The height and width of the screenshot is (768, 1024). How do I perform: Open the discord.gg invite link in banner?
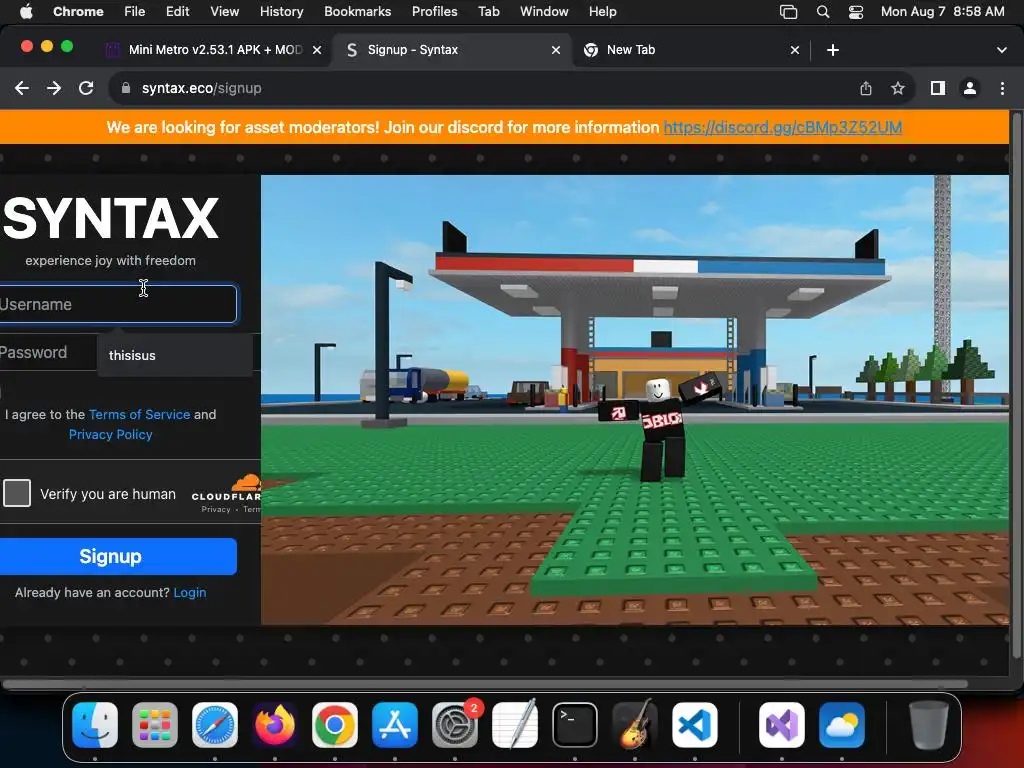[782, 127]
